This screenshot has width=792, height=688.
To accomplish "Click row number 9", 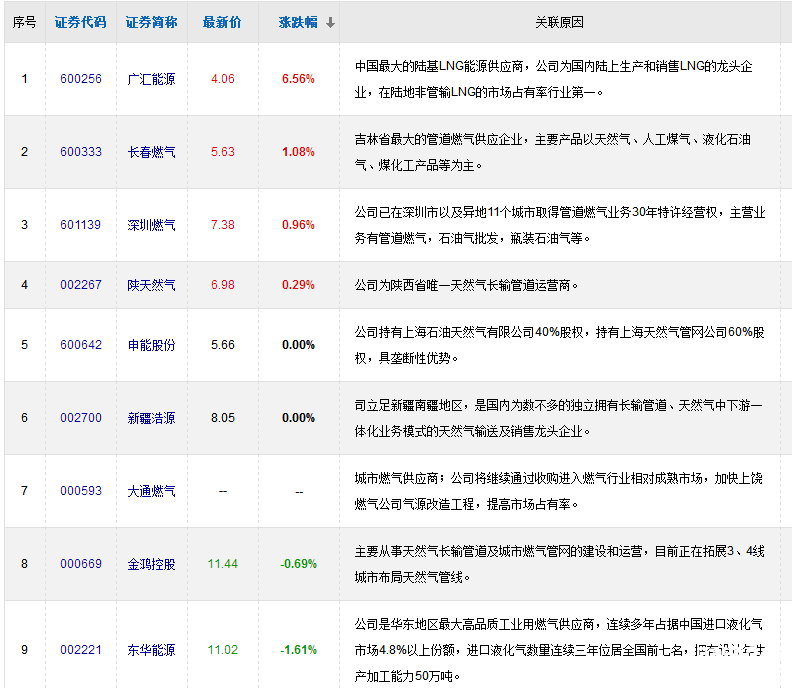I will coord(24,650).
